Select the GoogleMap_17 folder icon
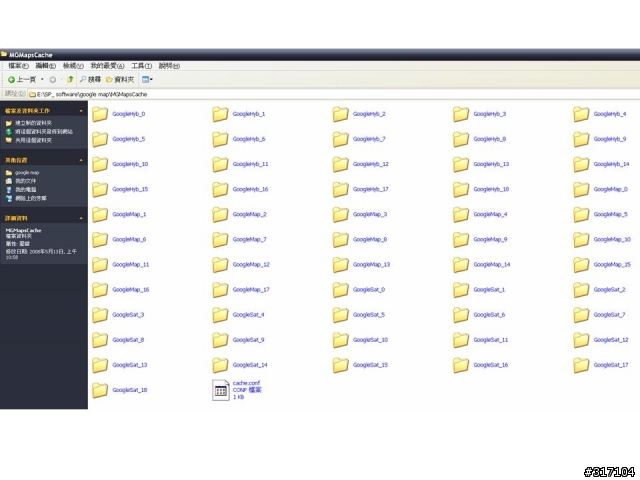The height and width of the screenshot is (480, 640). tap(220, 290)
